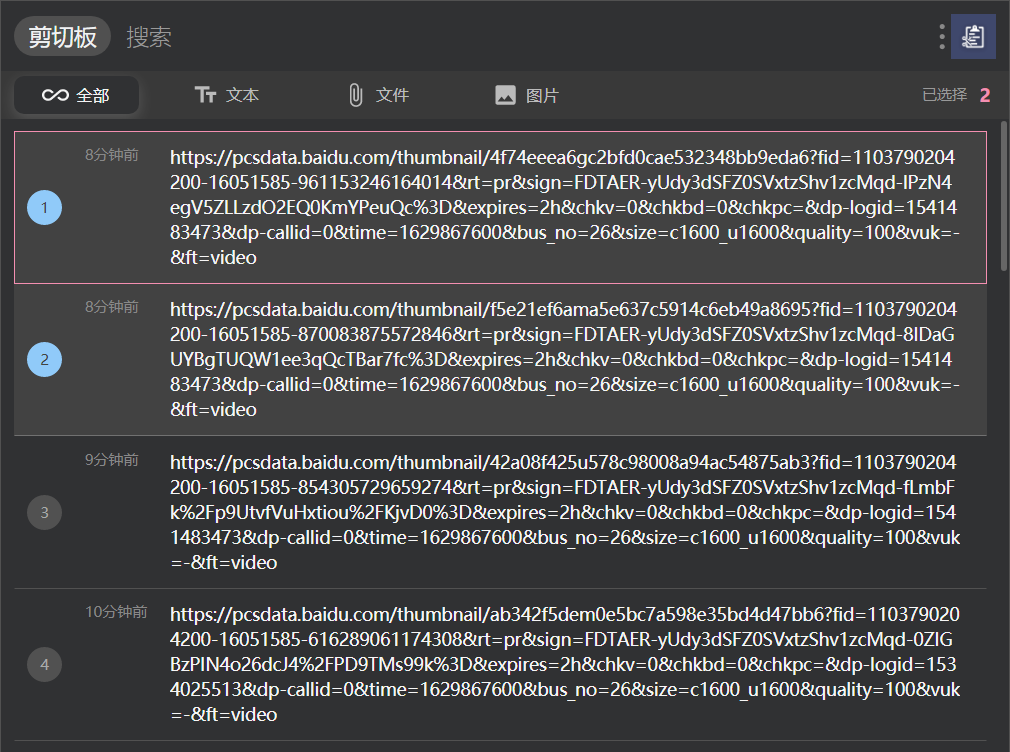Click the text Tт icon

(x=205, y=95)
